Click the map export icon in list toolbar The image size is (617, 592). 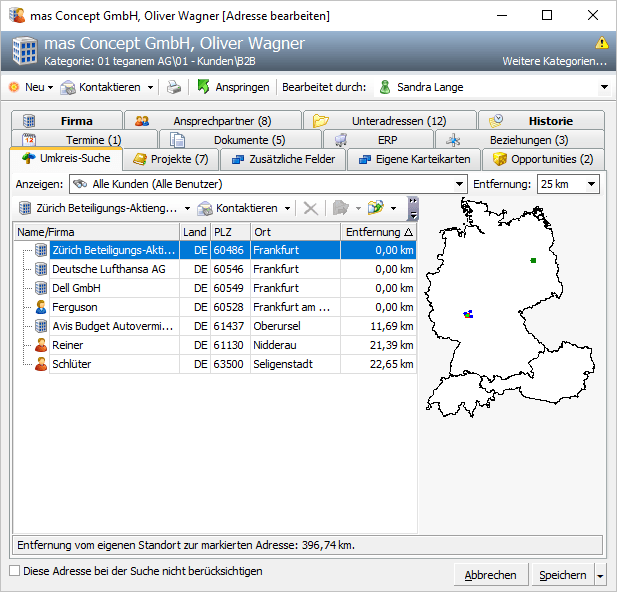point(375,207)
